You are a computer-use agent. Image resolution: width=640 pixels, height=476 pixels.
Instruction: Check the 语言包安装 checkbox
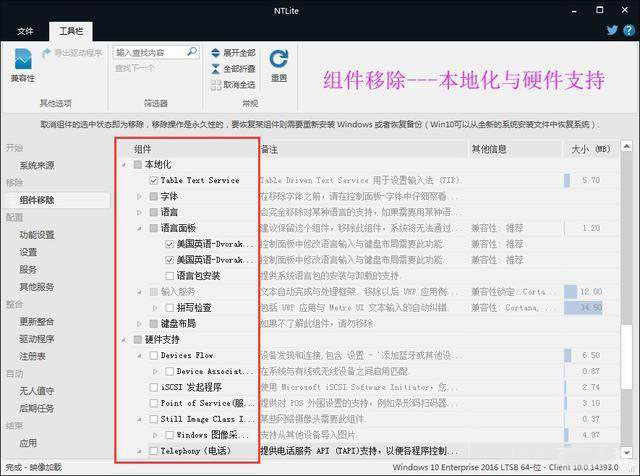[169, 276]
